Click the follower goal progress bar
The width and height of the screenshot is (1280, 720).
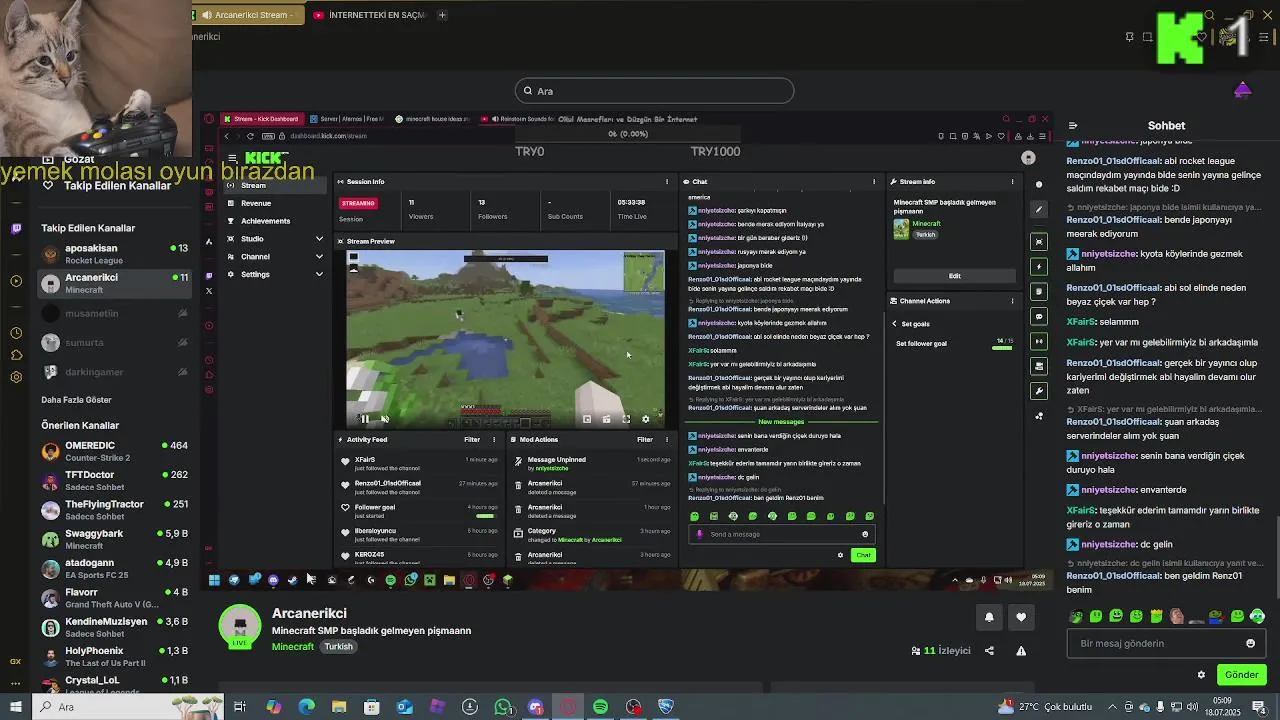pyautogui.click(x=1002, y=347)
